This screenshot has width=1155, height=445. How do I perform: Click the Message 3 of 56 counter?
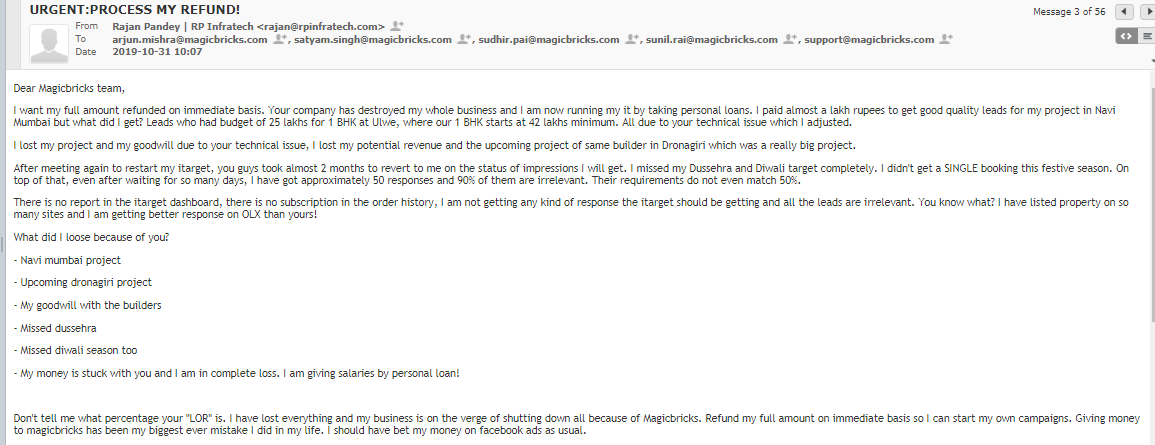pyautogui.click(x=1069, y=11)
